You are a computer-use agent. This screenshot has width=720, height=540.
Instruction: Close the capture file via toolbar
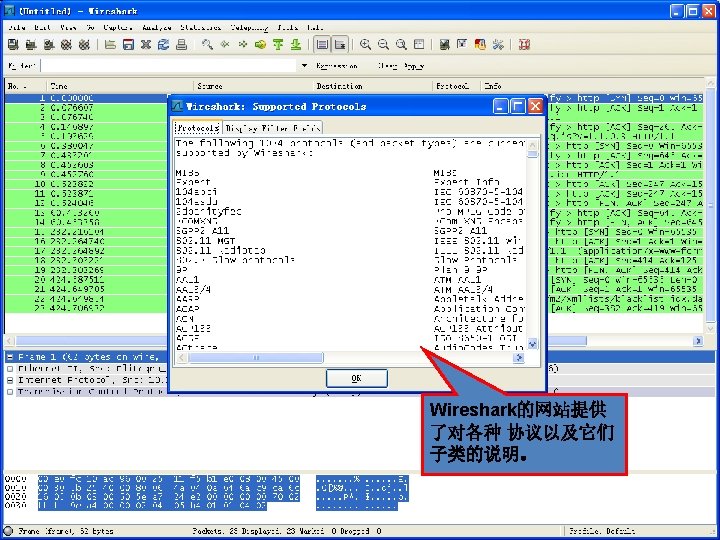pos(146,45)
